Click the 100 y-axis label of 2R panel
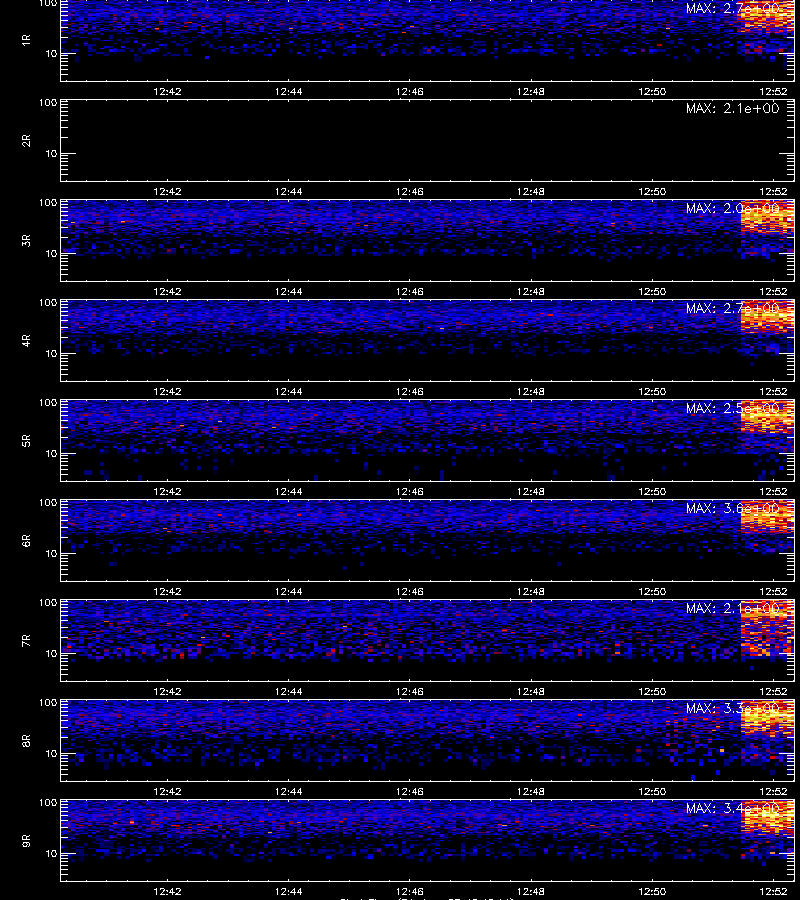Screen dimensions: 800x900 [x=48, y=103]
